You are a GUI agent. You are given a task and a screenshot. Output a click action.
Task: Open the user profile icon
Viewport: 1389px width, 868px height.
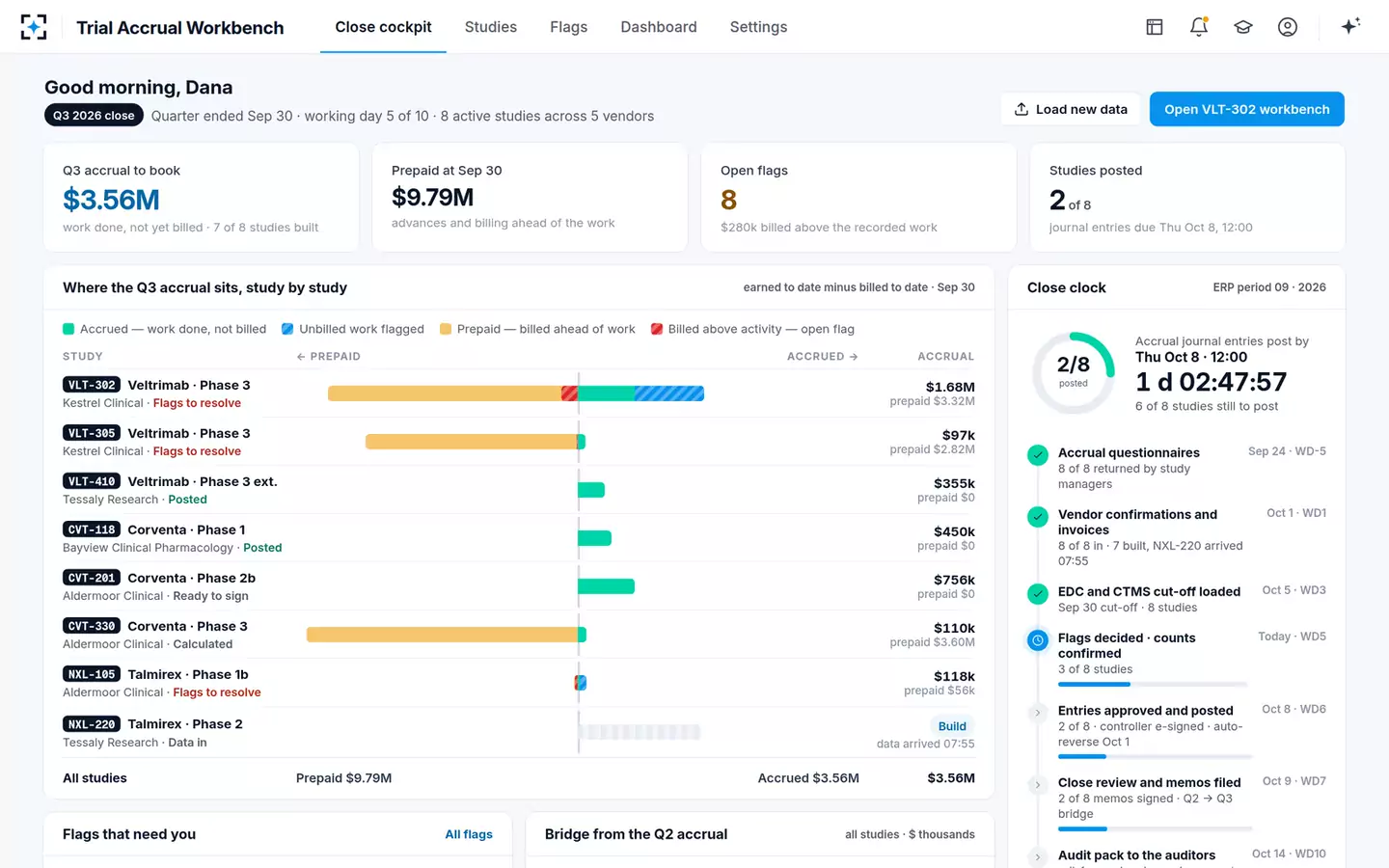point(1288,27)
